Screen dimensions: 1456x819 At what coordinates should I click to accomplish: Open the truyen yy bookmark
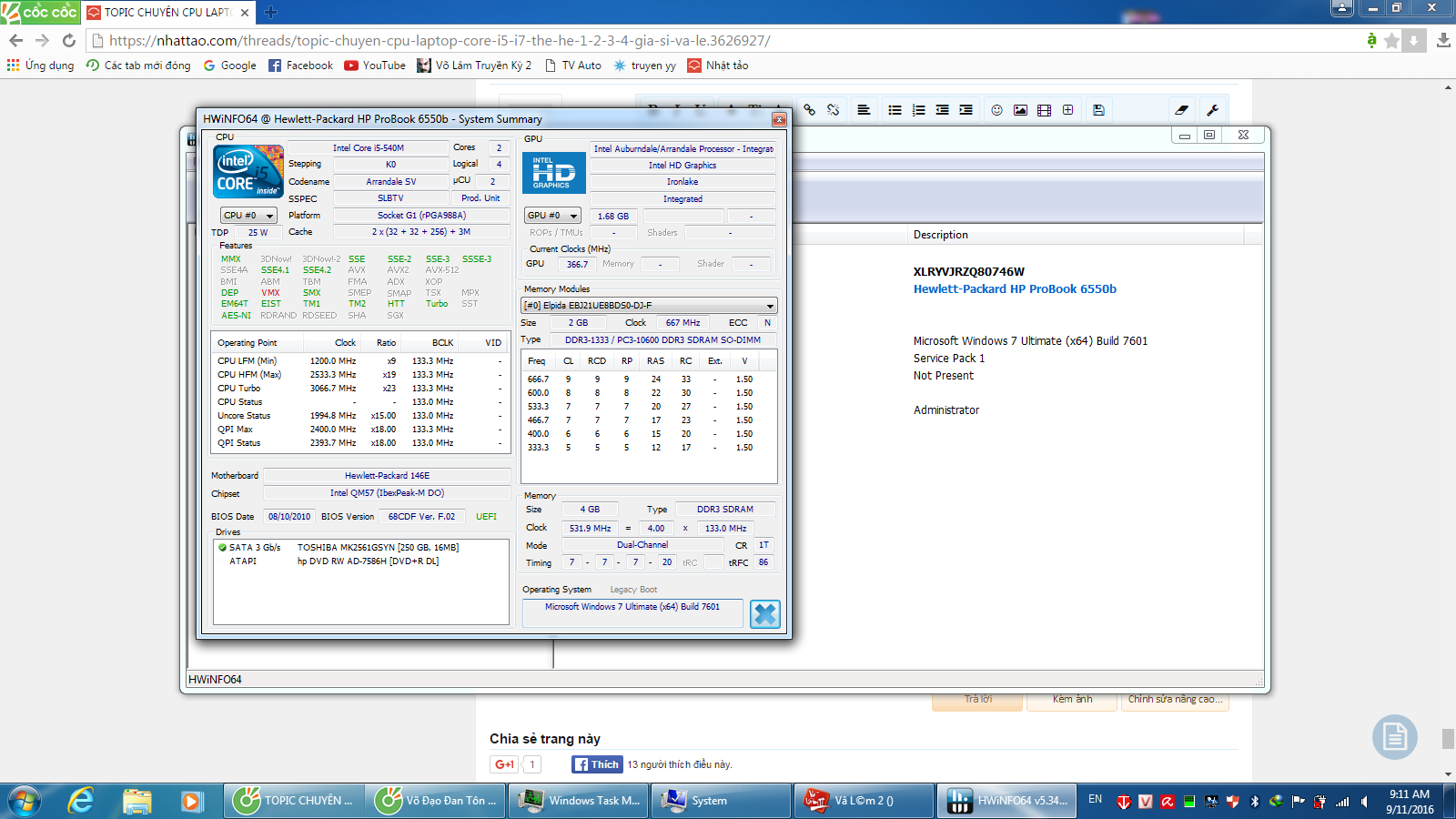pos(645,66)
